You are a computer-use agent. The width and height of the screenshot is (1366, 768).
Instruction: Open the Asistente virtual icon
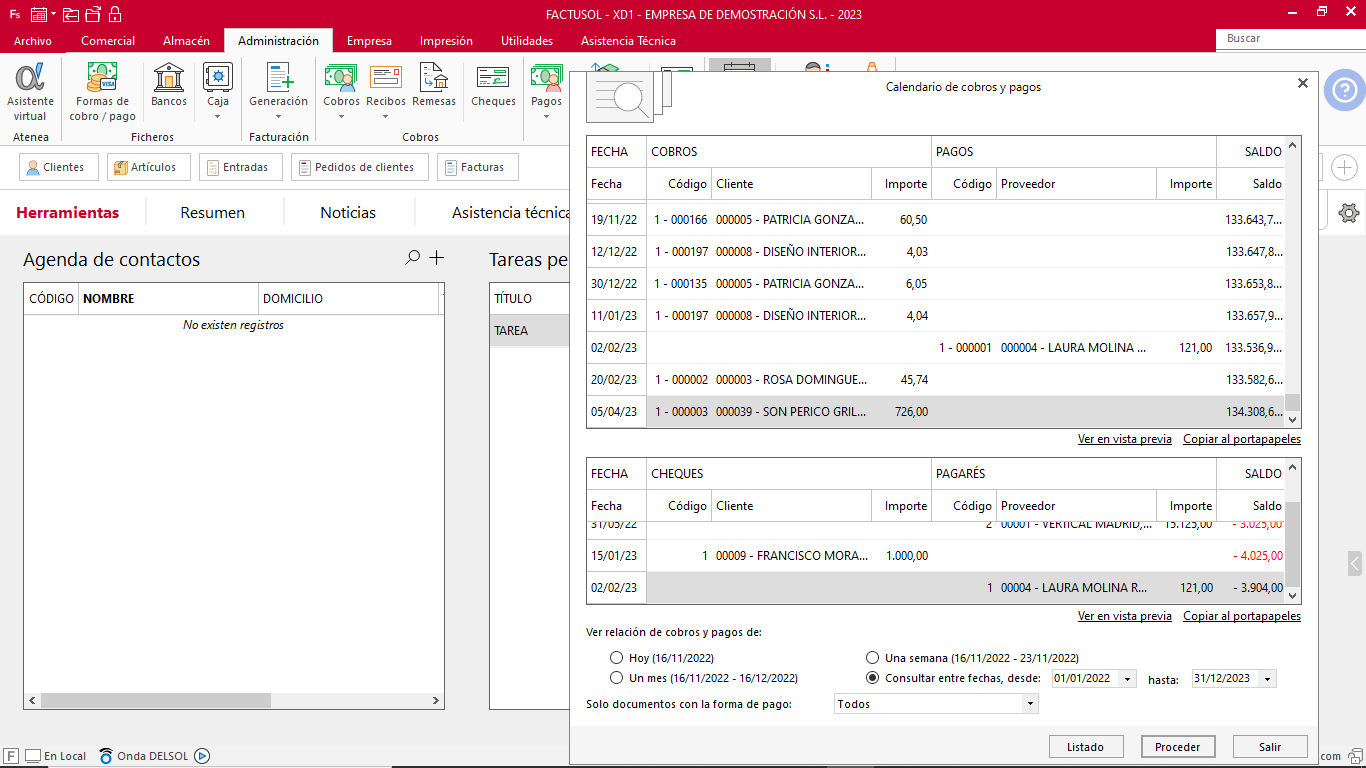30,90
